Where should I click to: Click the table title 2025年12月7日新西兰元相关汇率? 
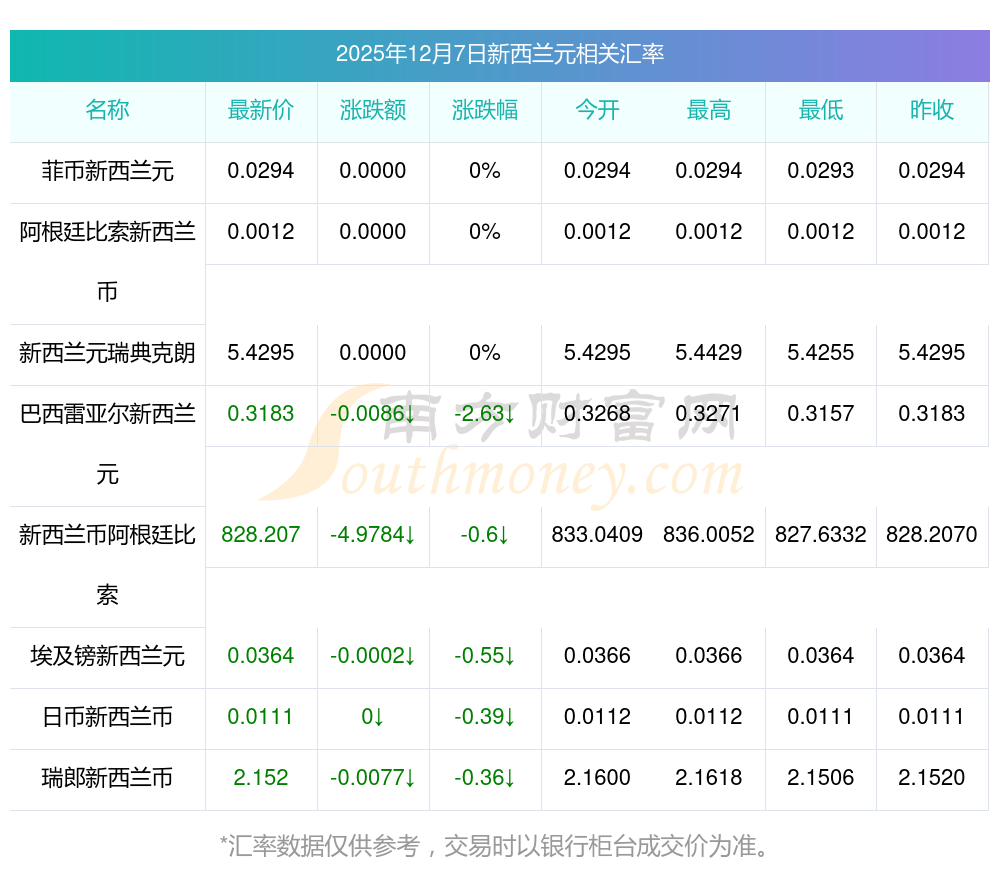(499, 54)
